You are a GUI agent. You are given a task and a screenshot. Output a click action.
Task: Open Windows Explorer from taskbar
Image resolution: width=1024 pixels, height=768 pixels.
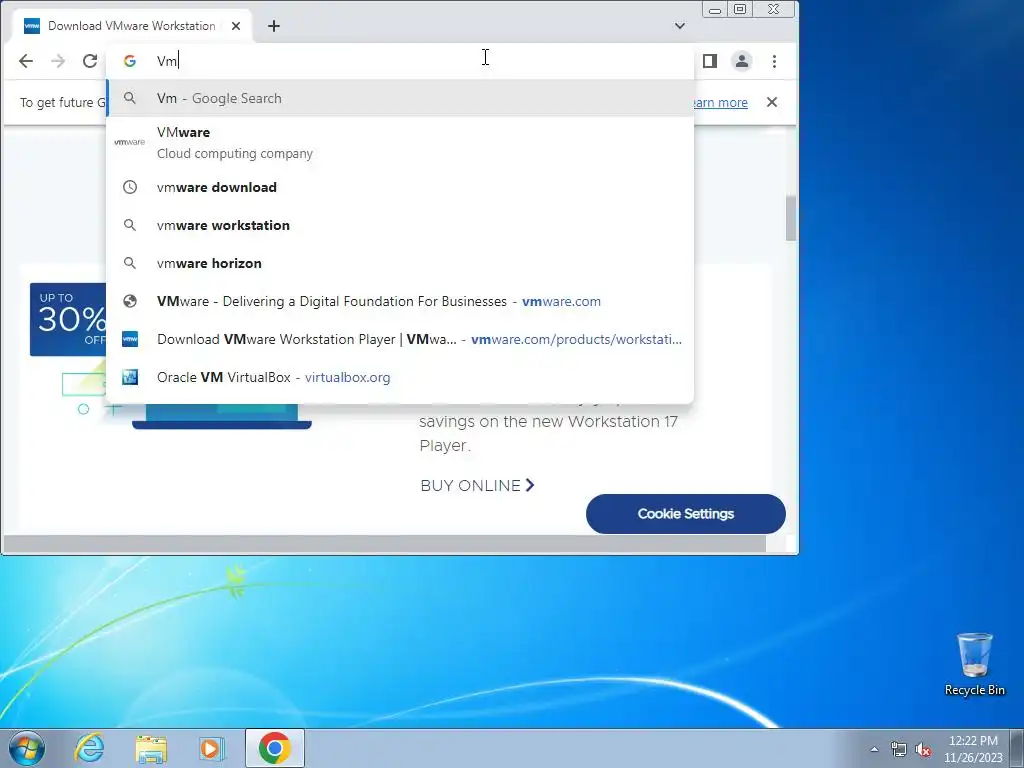(151, 748)
